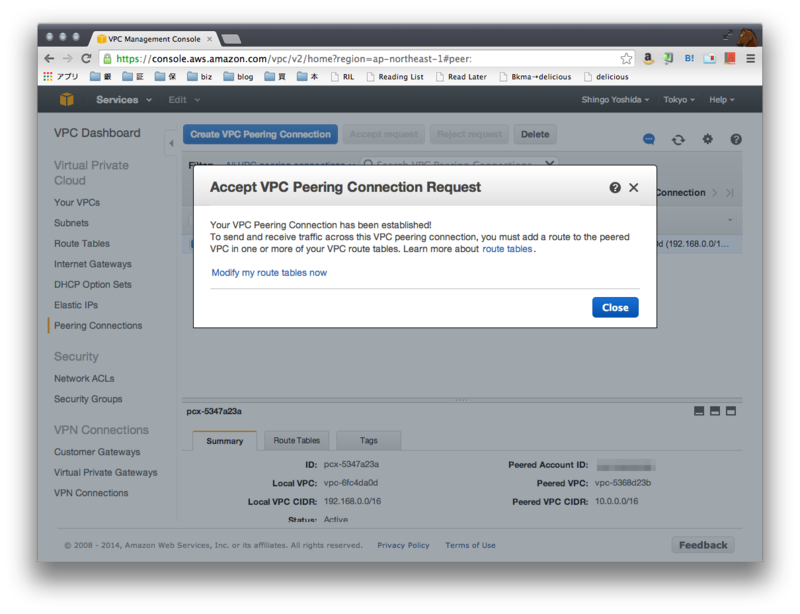Click the Delete button
The height and width of the screenshot is (614, 800).
(x=535, y=134)
